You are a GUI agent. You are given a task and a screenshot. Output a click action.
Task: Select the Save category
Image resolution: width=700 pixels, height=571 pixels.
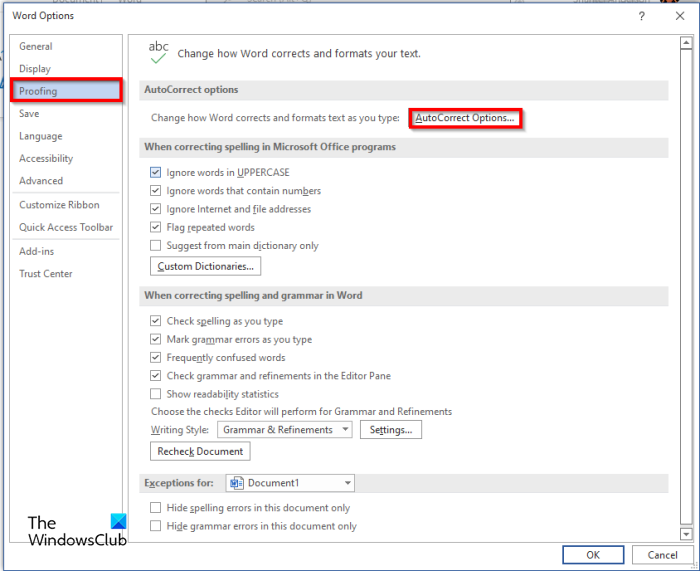pyautogui.click(x=66, y=113)
